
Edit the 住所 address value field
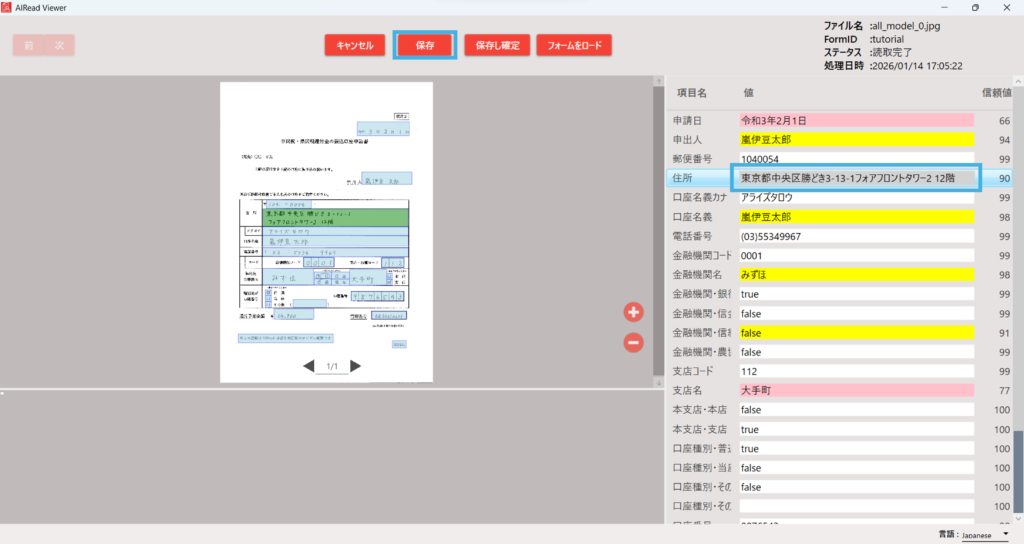coord(855,178)
